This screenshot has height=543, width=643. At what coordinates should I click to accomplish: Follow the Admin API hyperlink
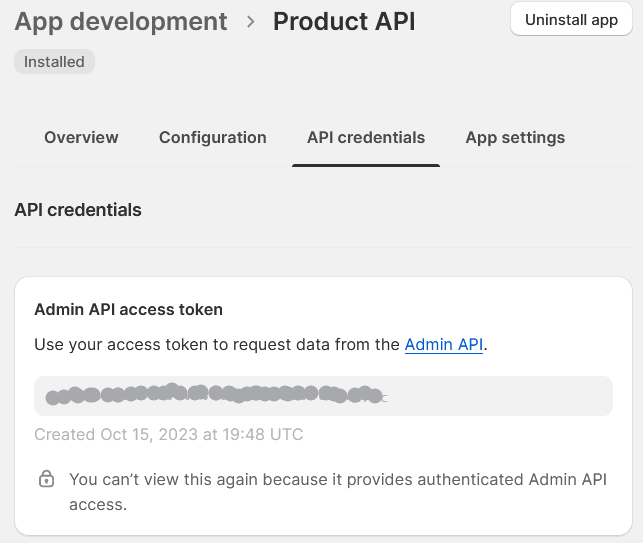tap(444, 345)
